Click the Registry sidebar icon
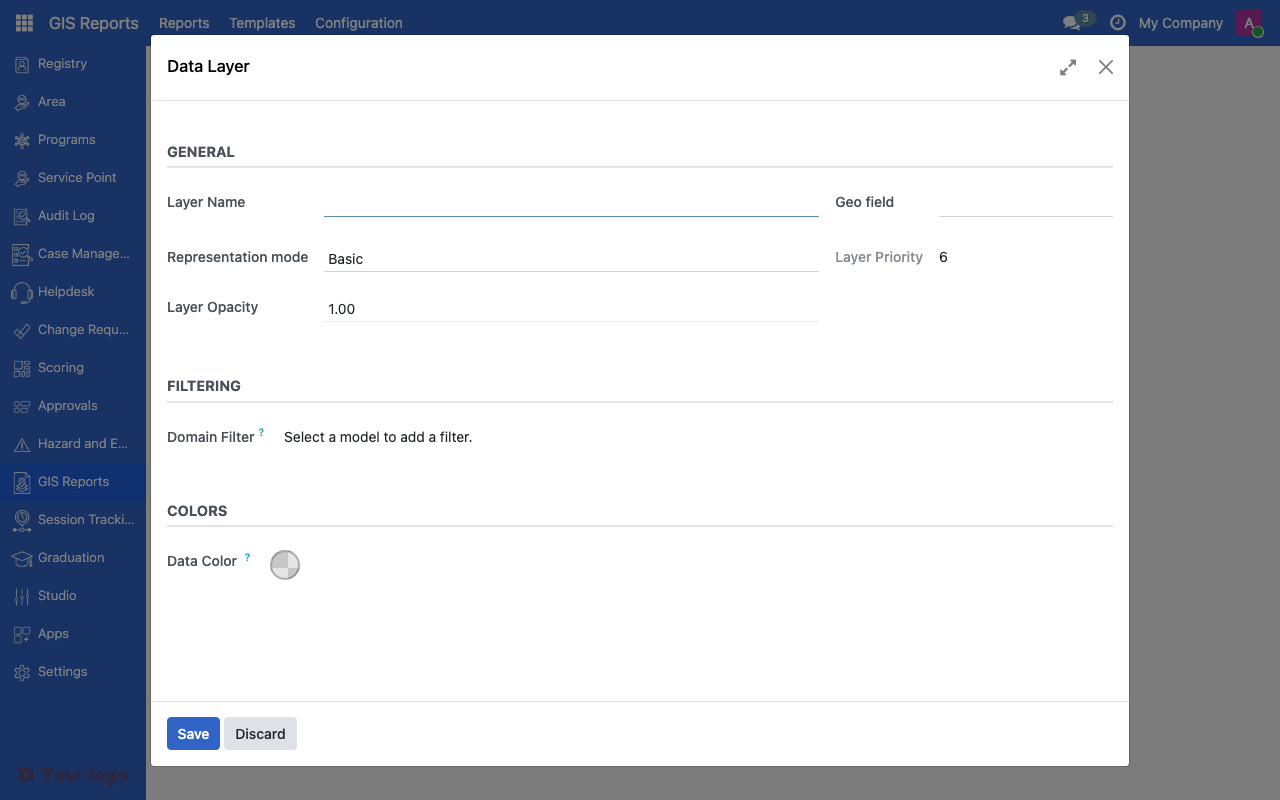 click(x=22, y=64)
